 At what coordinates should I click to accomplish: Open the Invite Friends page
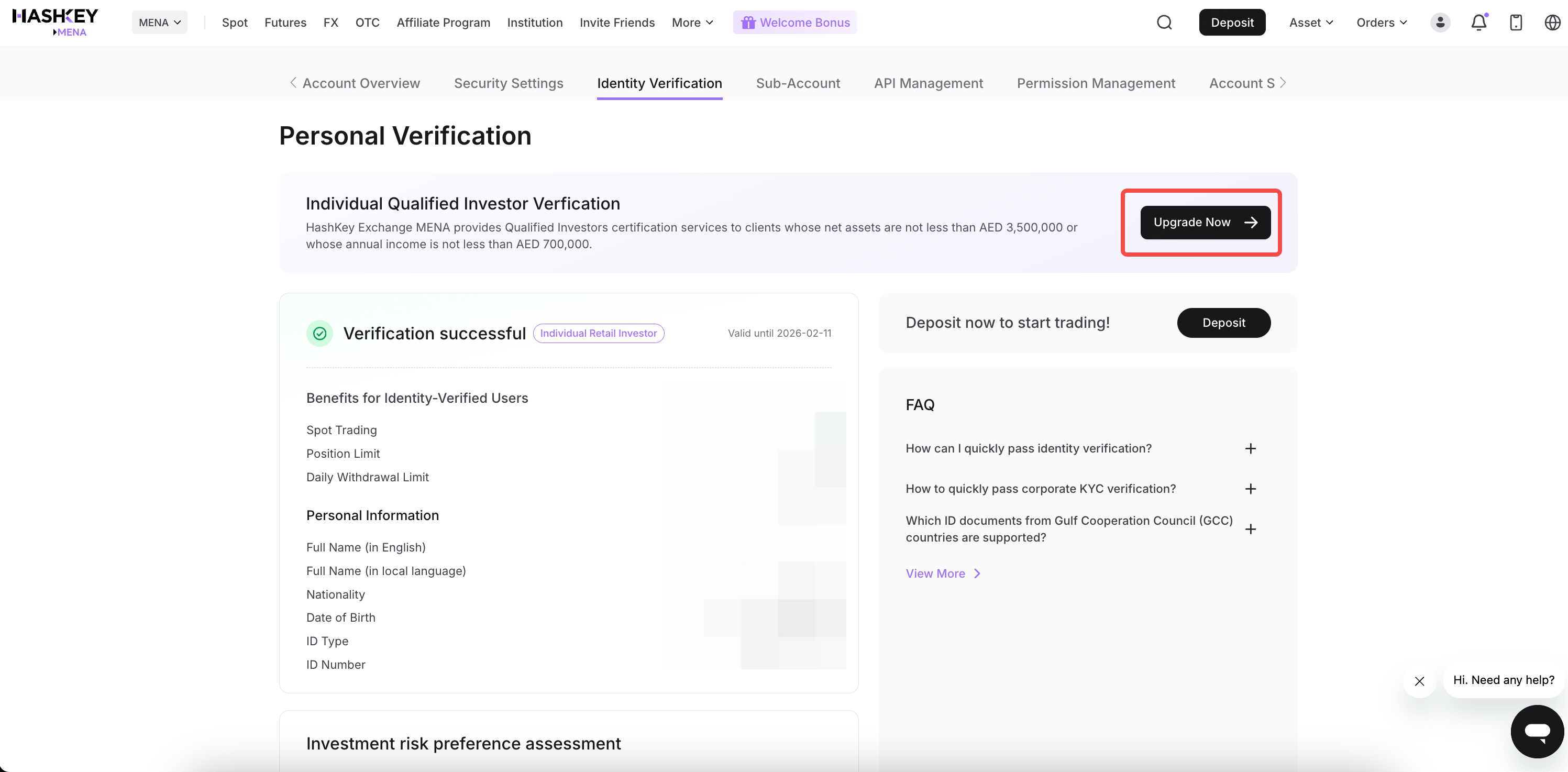[x=616, y=23]
